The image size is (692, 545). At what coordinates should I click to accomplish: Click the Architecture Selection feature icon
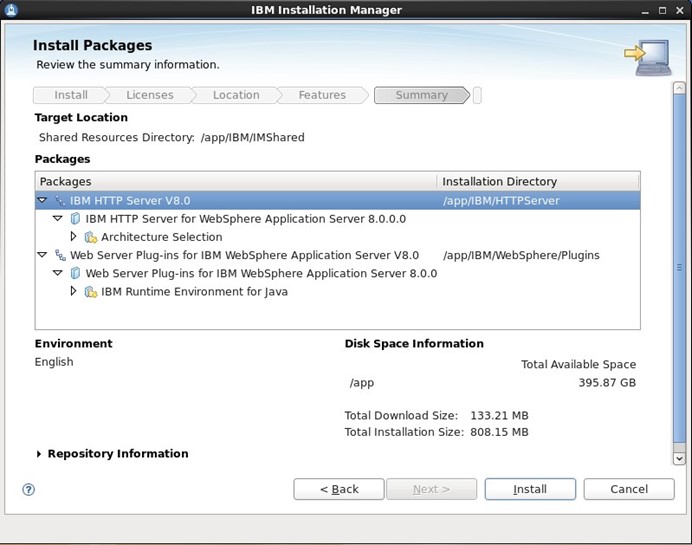tap(91, 237)
